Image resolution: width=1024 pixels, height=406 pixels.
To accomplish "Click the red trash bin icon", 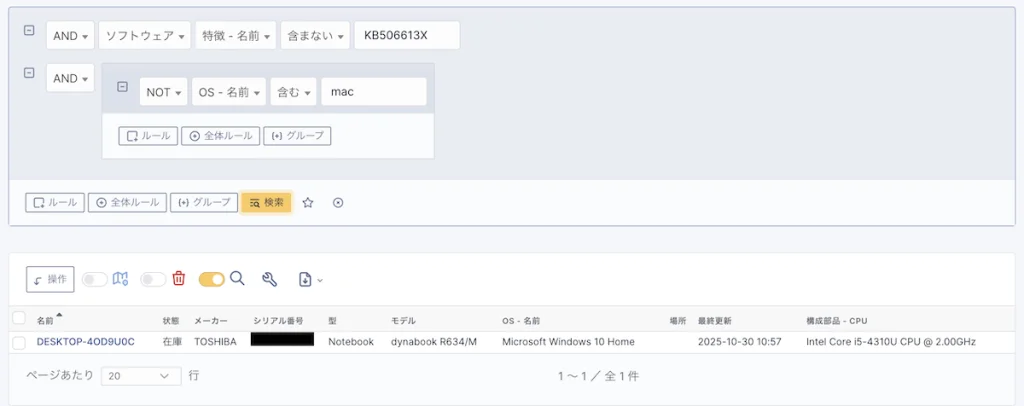I will pyautogui.click(x=178, y=279).
